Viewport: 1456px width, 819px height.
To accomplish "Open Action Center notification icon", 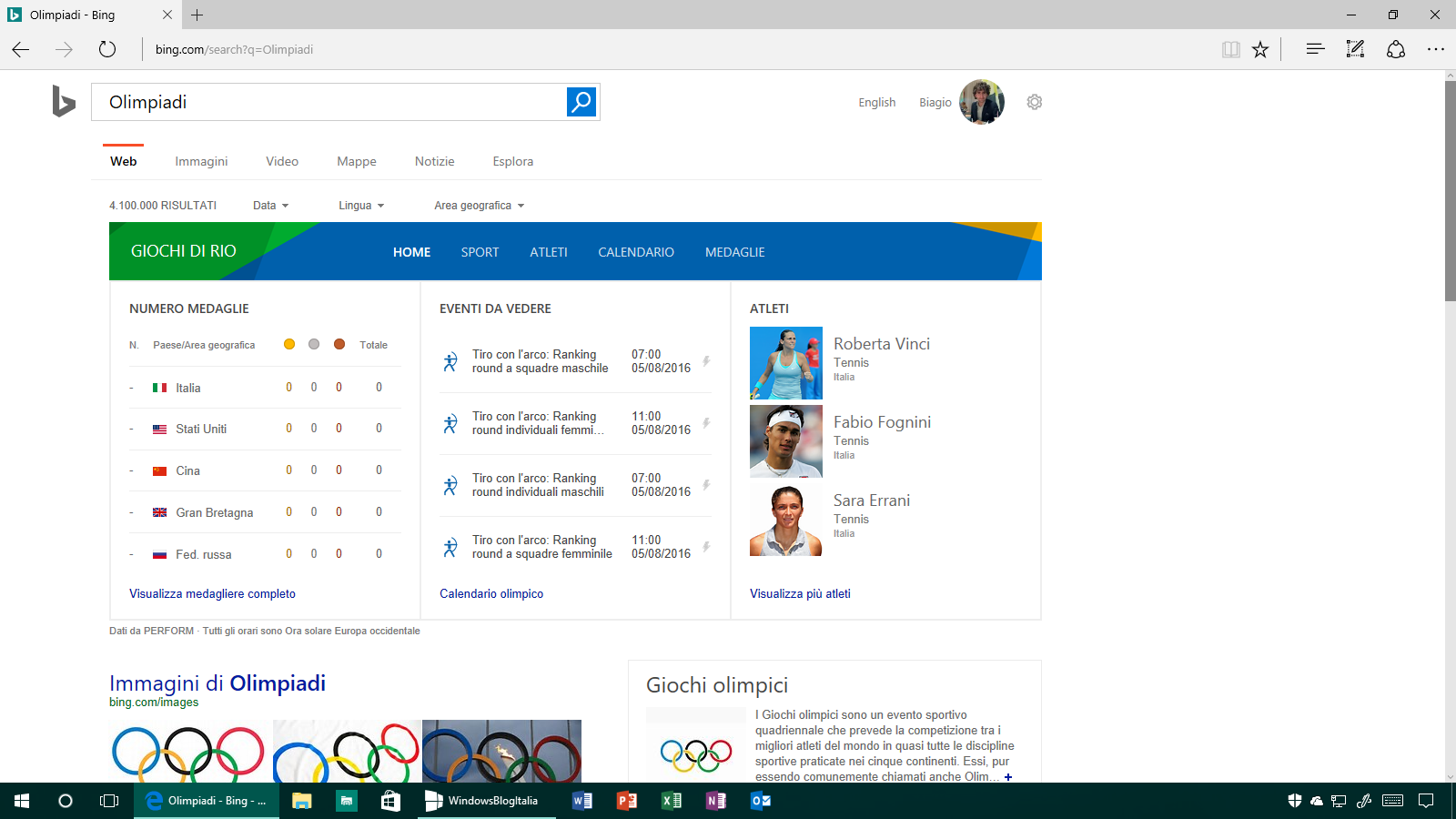I will (1426, 801).
